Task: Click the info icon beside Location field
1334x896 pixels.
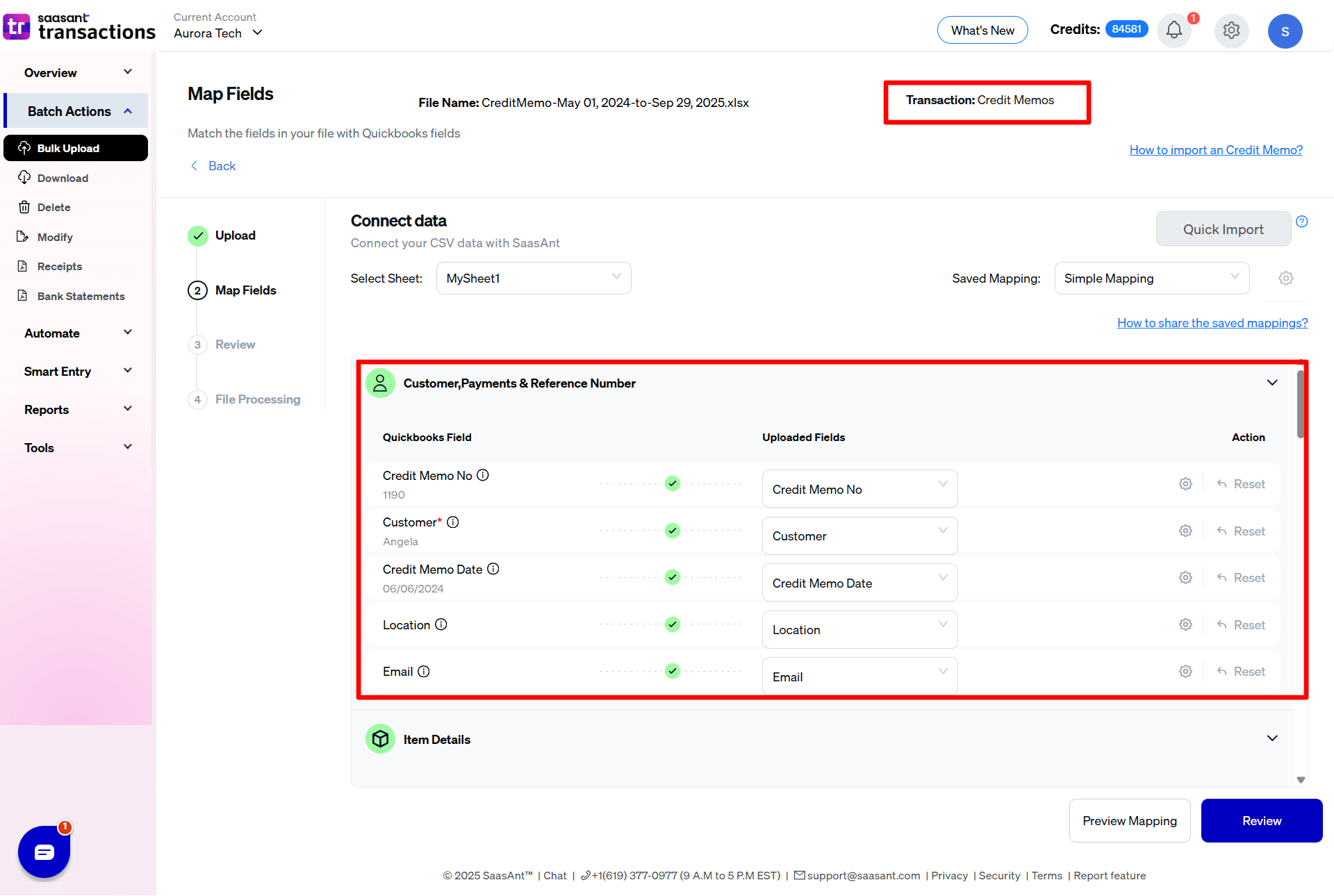Action: coord(441,624)
